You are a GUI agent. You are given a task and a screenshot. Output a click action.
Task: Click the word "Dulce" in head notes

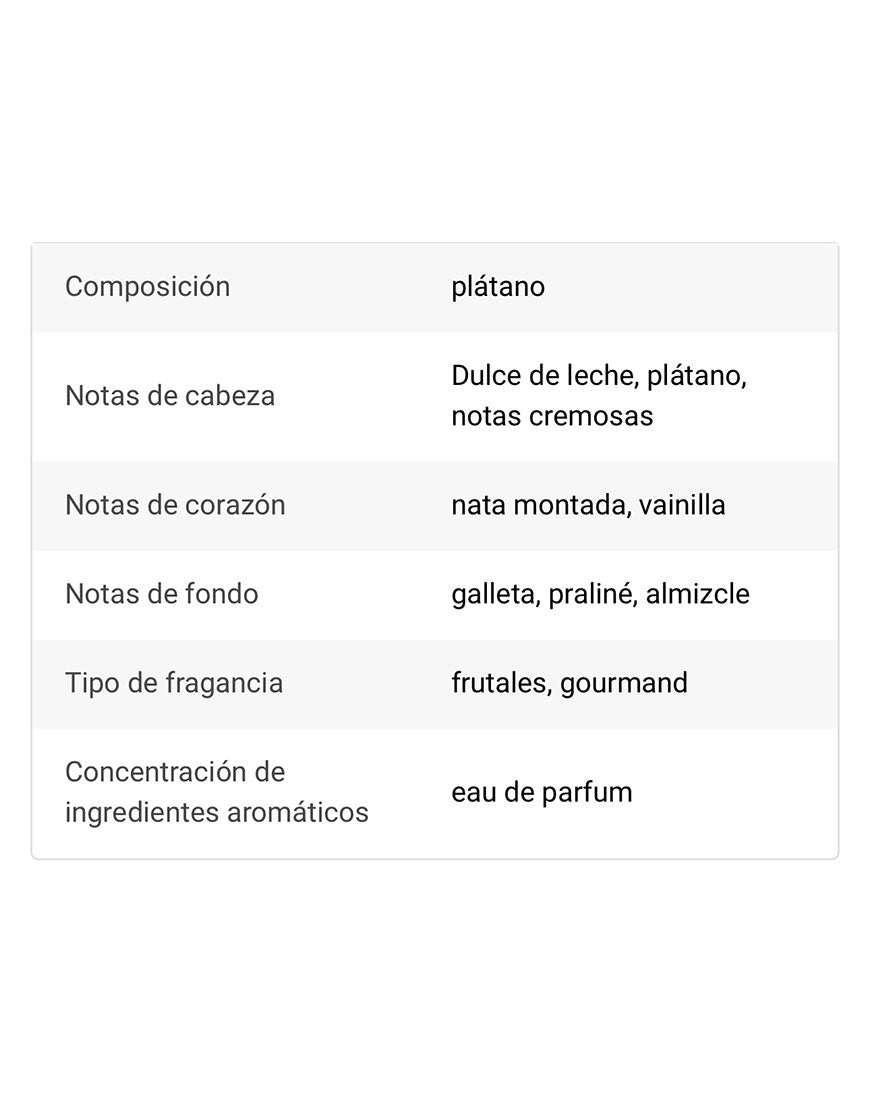click(x=483, y=376)
